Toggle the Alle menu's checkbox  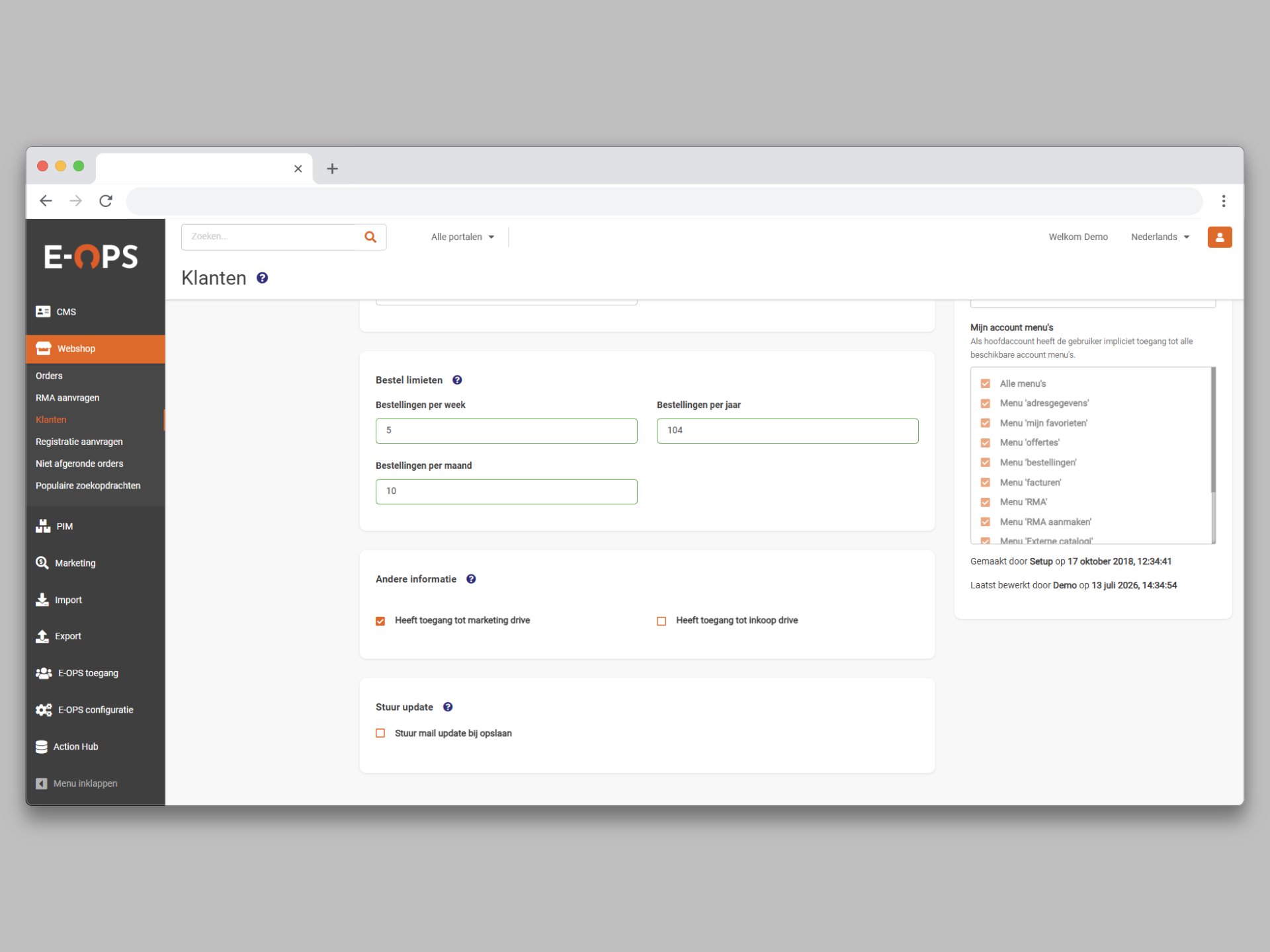(x=986, y=383)
